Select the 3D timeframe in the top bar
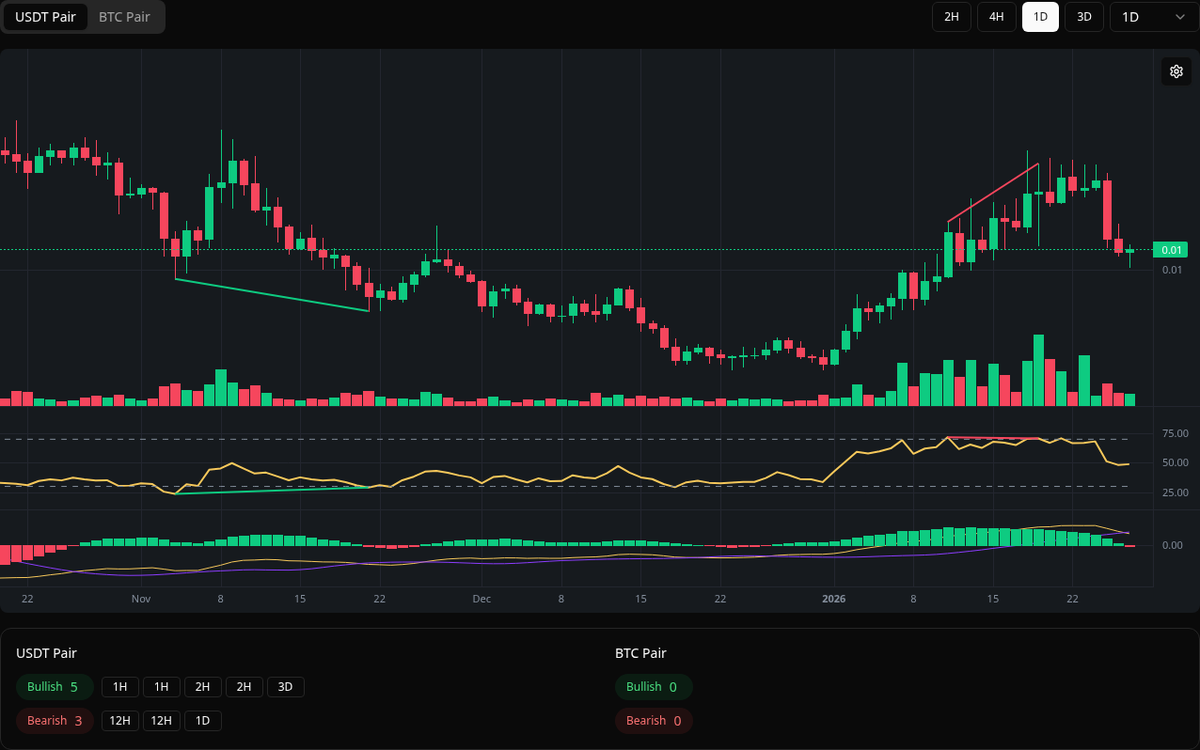This screenshot has width=1200, height=750. [x=1084, y=17]
